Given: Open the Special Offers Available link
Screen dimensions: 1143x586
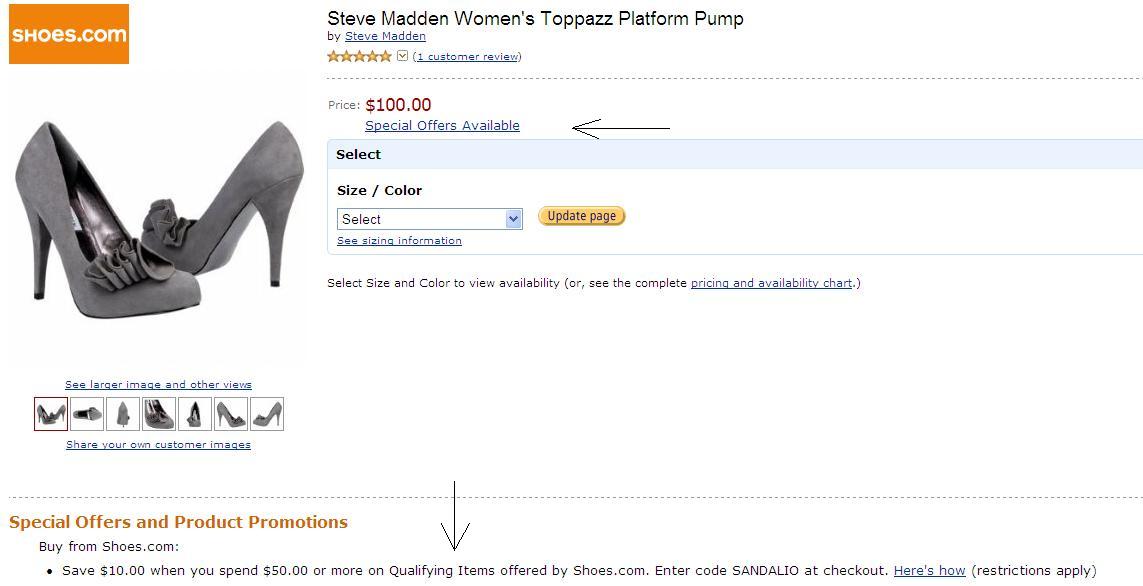Looking at the screenshot, I should (x=442, y=126).
